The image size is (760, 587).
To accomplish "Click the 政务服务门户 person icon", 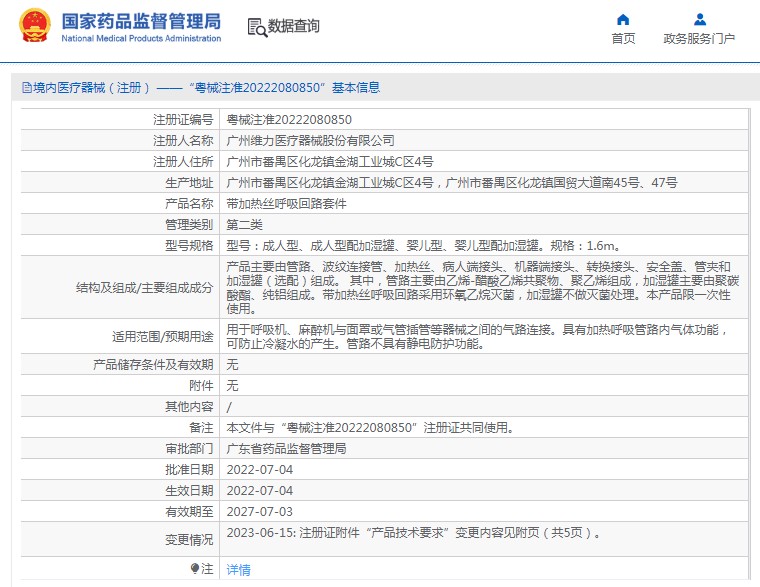I will pyautogui.click(x=699, y=20).
